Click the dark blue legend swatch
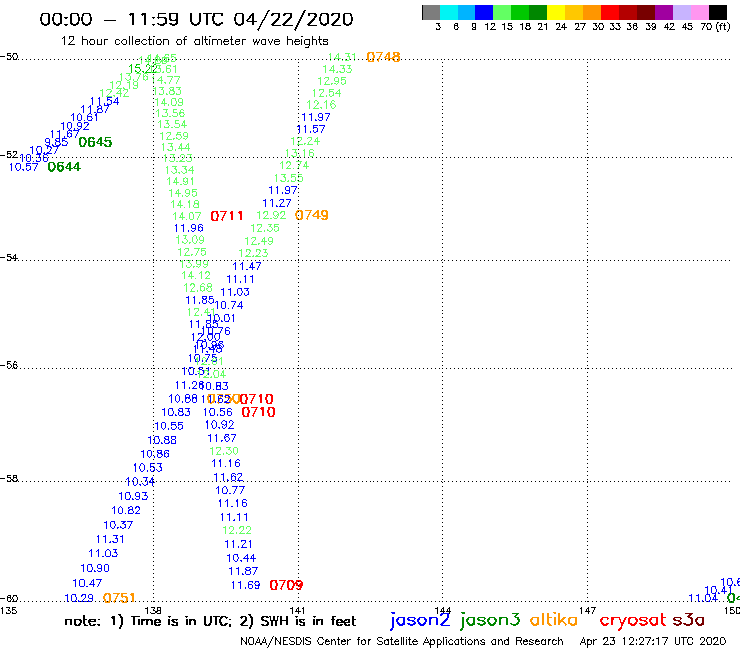740x650 pixels. point(484,12)
